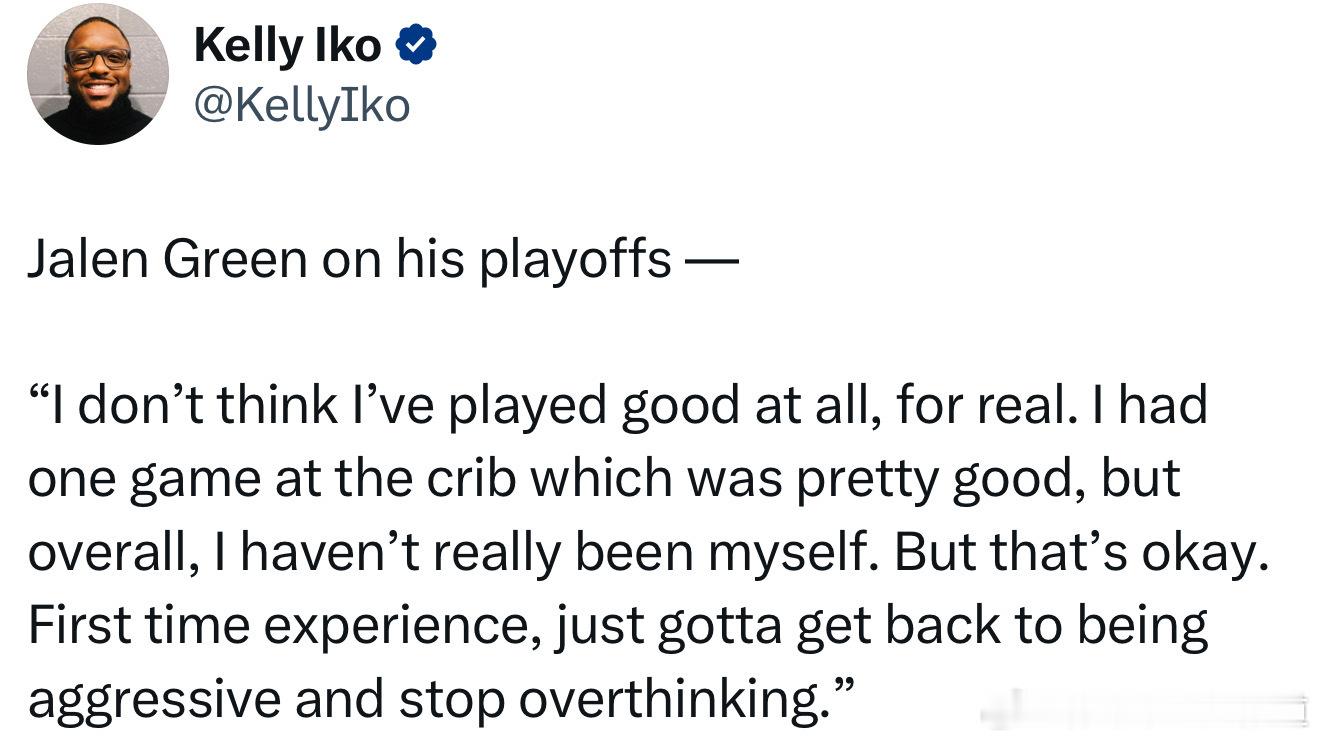Click the name "Jalen Green" in the tweet
This screenshot has height=742, width=1320.
pyautogui.click(x=166, y=260)
